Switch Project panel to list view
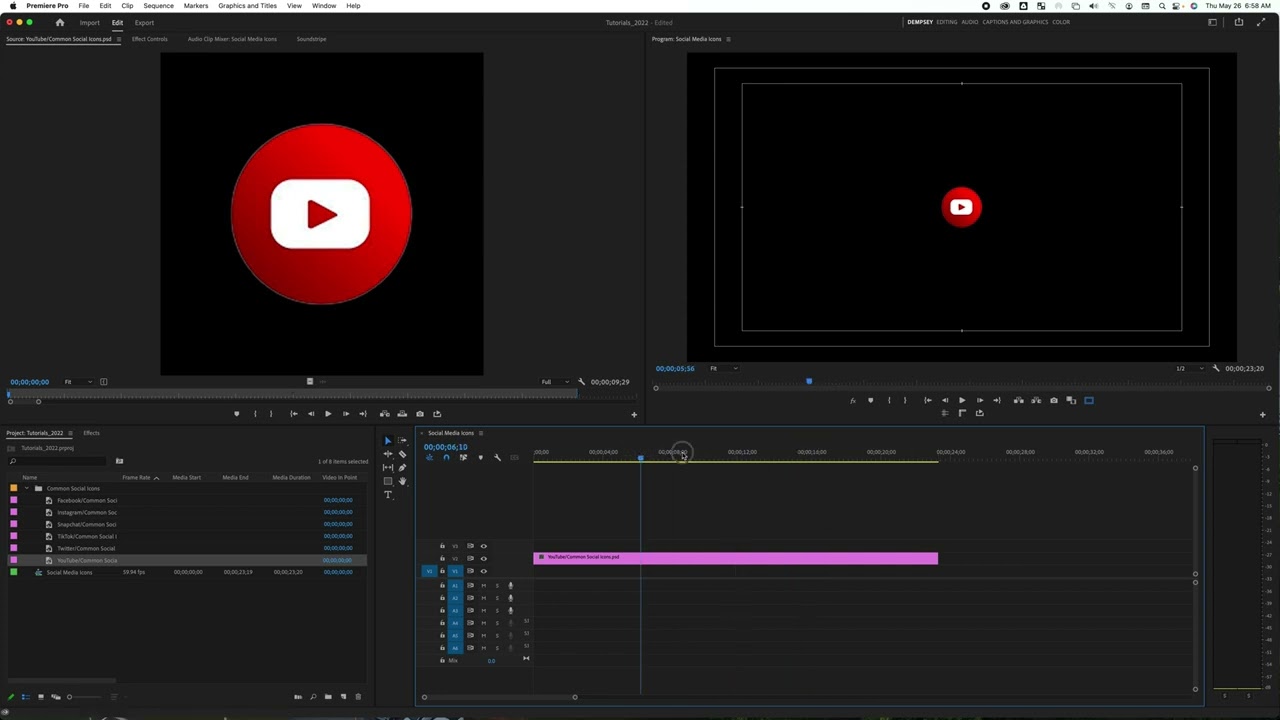The height and width of the screenshot is (720, 1280). pos(26,696)
